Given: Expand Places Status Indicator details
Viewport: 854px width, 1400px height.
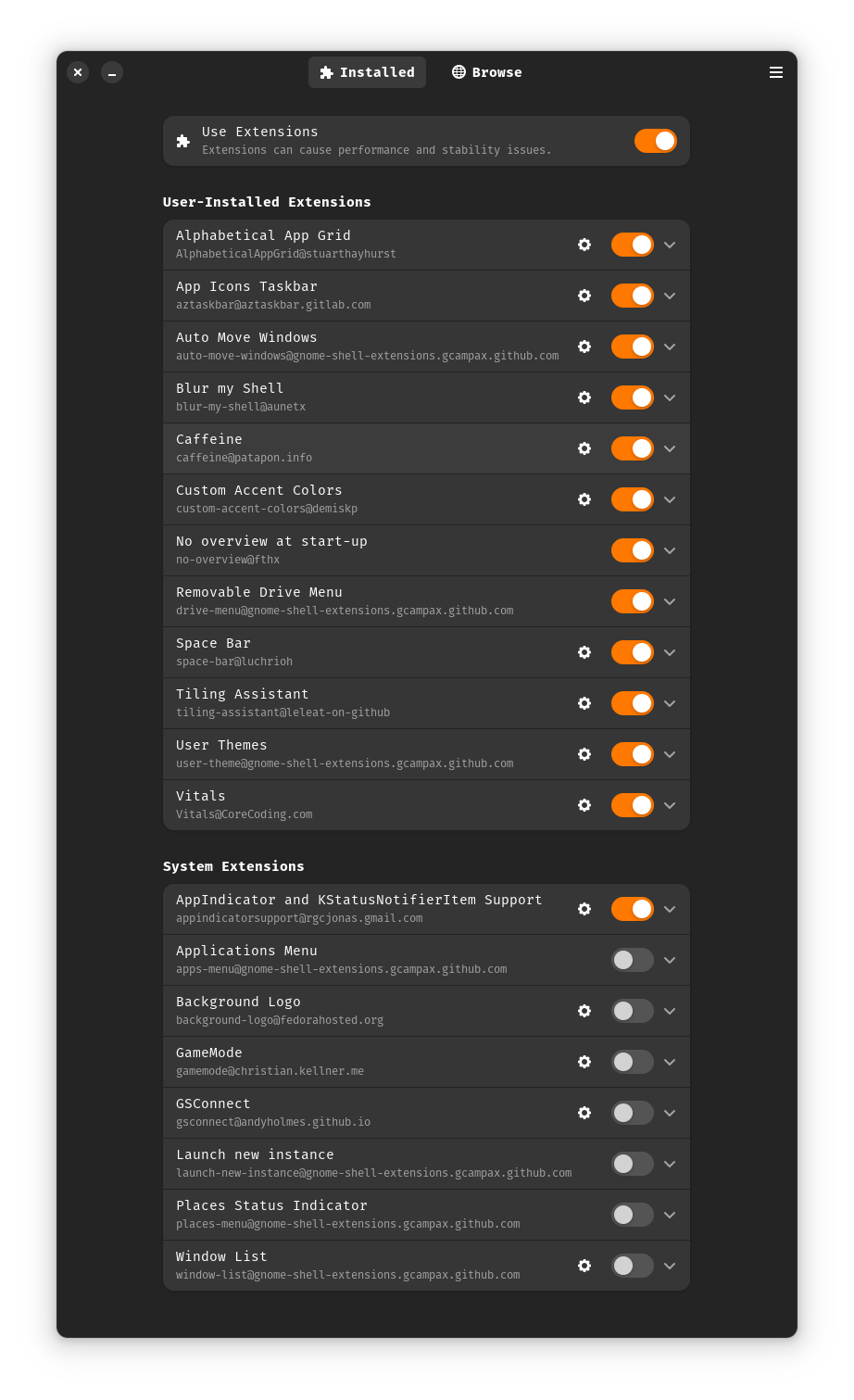Looking at the screenshot, I should point(670,1215).
